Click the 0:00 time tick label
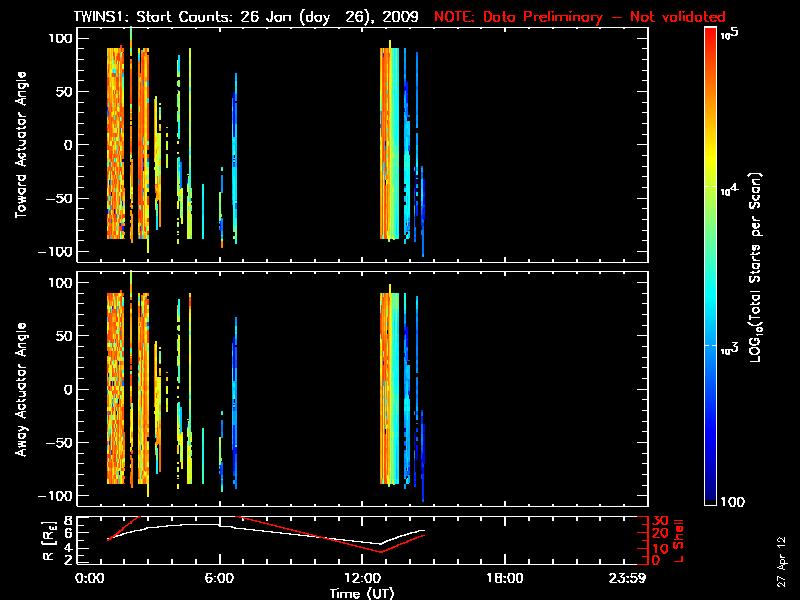800x600 pixels. [x=90, y=579]
